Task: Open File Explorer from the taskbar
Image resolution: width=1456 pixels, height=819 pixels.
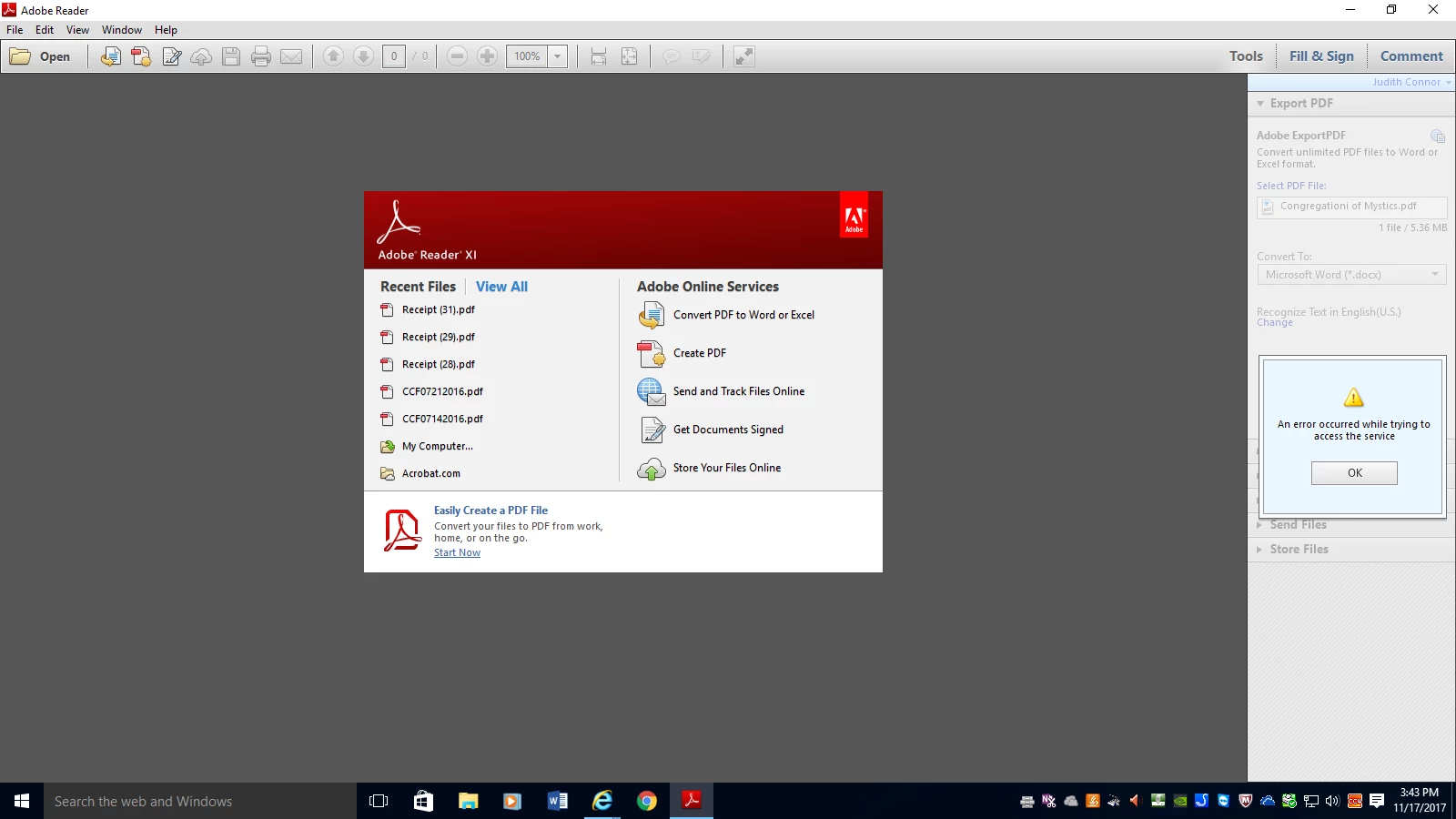Action: click(x=468, y=801)
